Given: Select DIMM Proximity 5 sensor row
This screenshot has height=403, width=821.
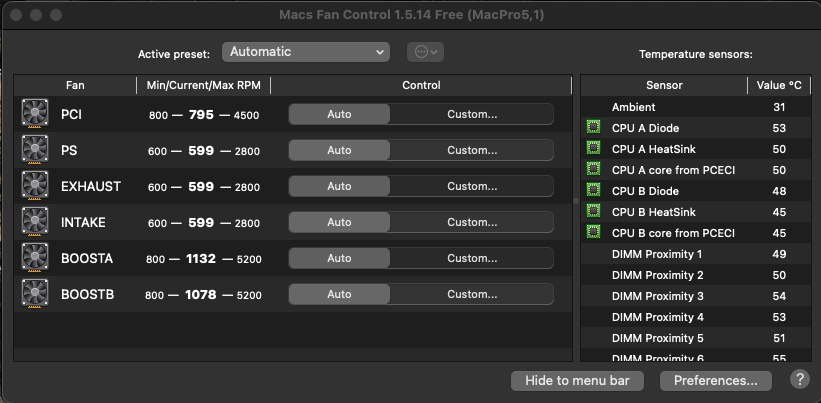Looking at the screenshot, I should (696, 338).
